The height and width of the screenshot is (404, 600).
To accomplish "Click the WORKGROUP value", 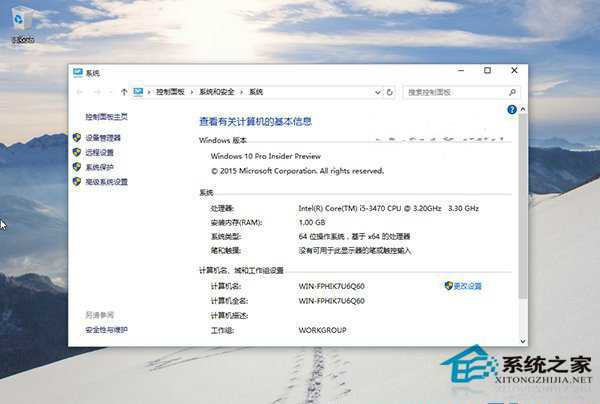I will pyautogui.click(x=322, y=330).
